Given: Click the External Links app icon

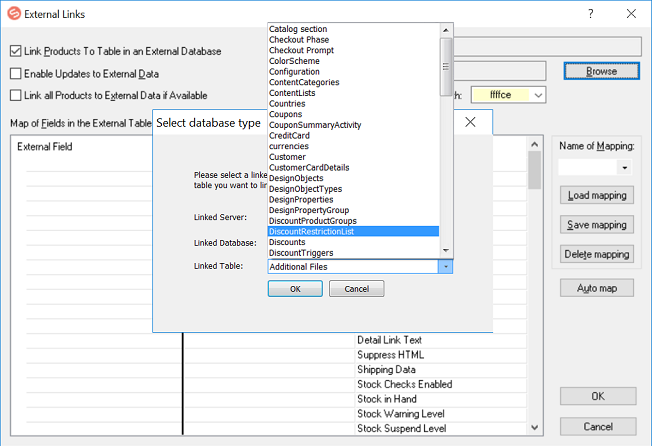Looking at the screenshot, I should pos(13,13).
